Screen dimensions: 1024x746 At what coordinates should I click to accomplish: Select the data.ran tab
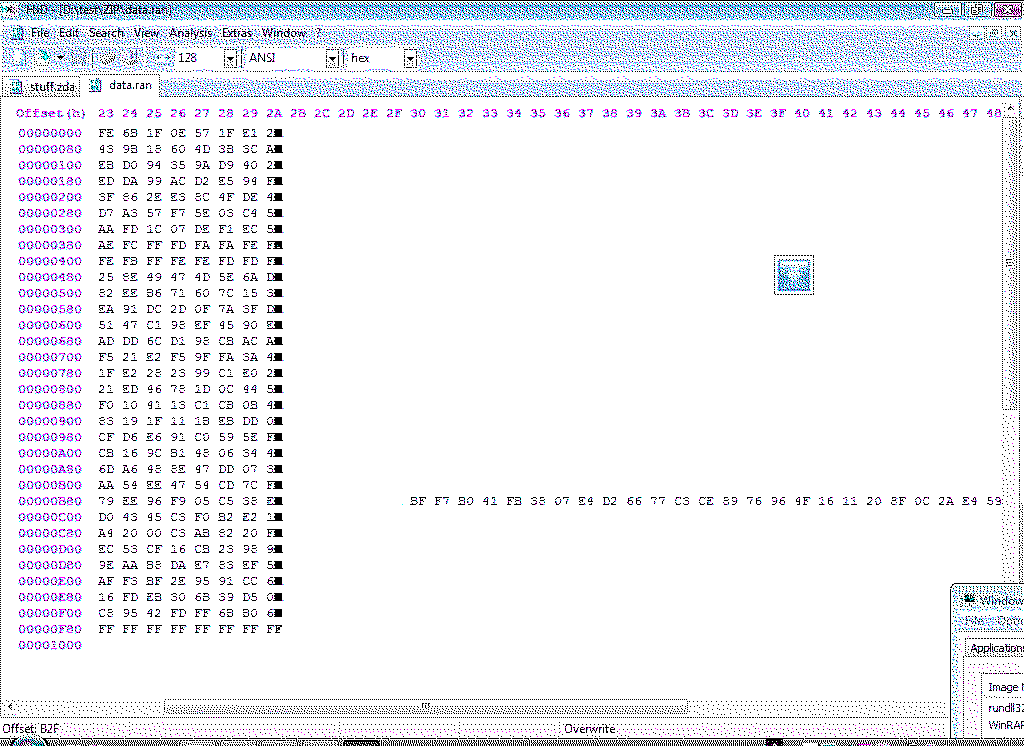coord(121,85)
